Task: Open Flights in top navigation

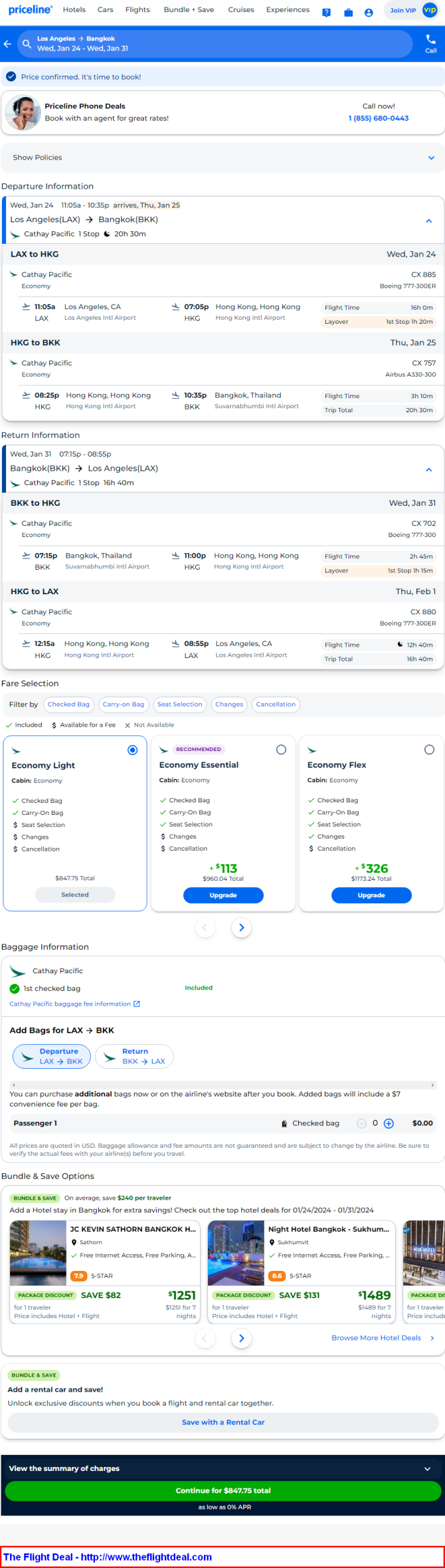Action: coord(137,10)
